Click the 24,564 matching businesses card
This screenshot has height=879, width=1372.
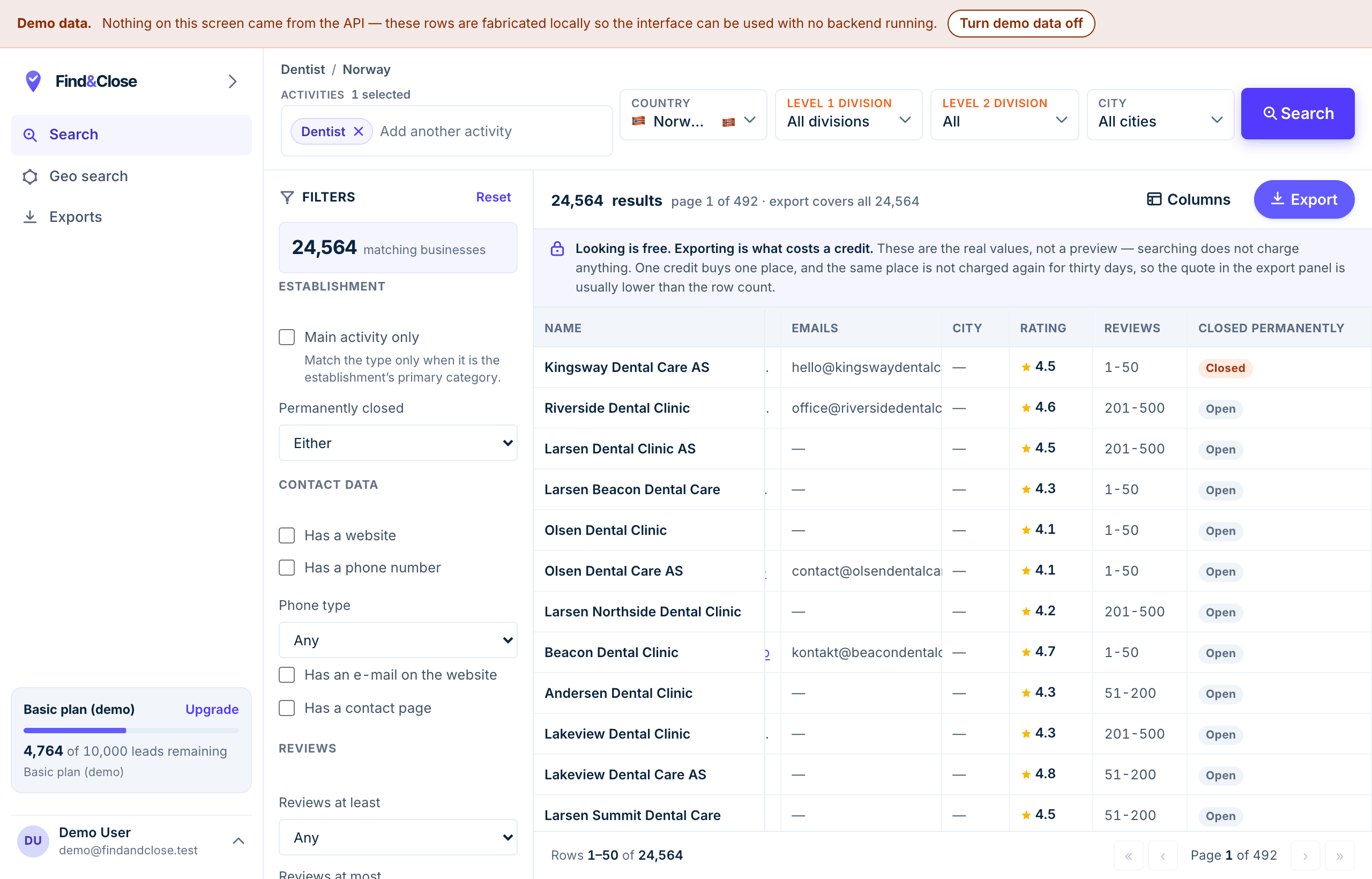398,248
